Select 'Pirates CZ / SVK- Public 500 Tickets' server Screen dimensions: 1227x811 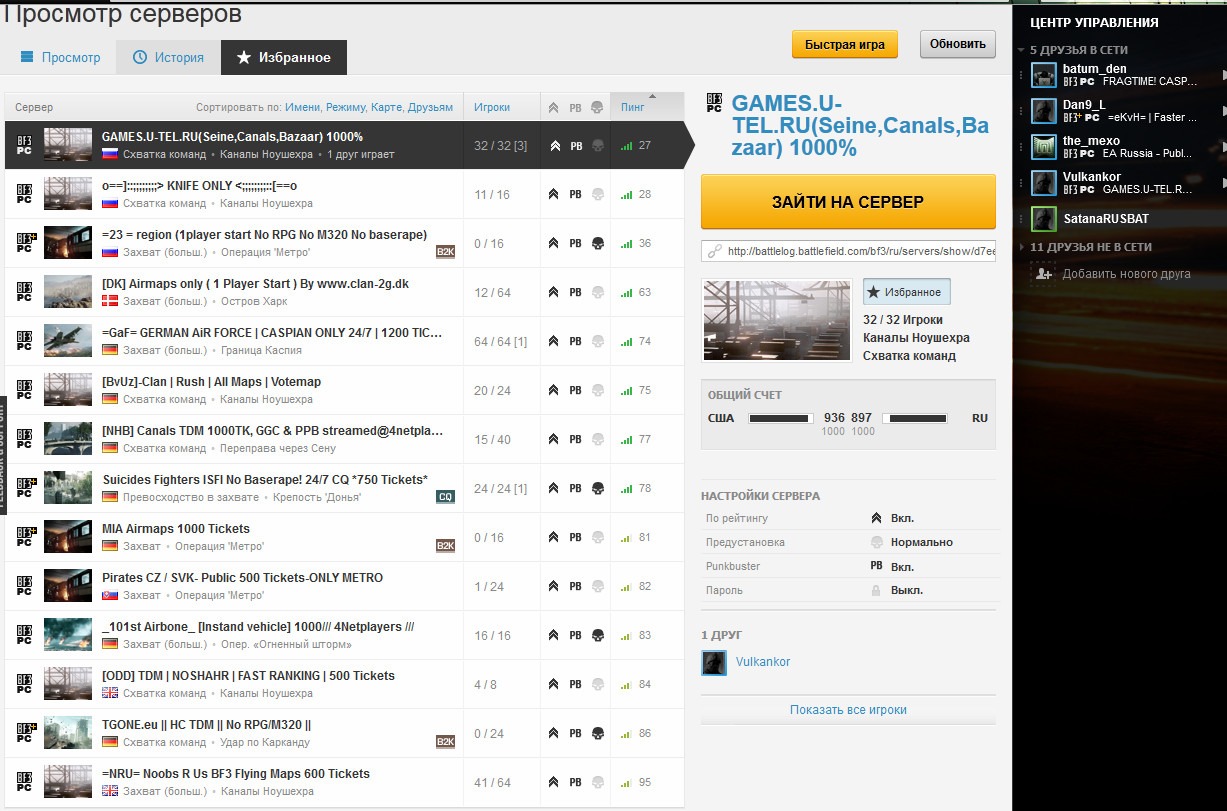pyautogui.click(x=242, y=578)
